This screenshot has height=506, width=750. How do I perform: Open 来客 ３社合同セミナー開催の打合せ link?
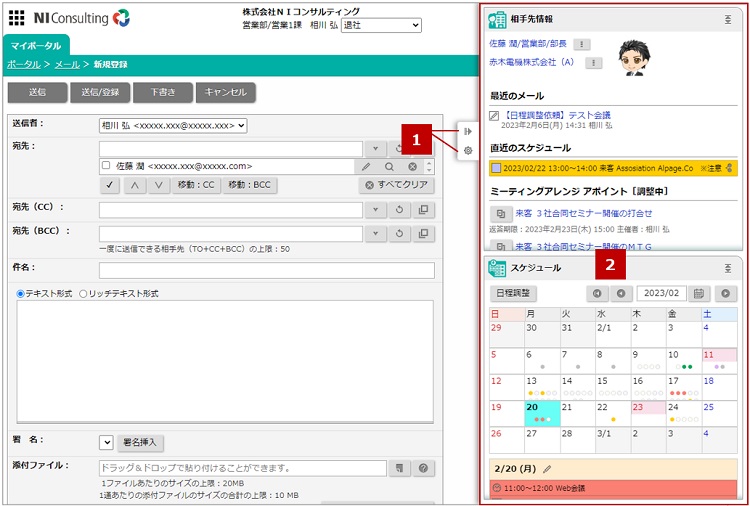tap(584, 213)
